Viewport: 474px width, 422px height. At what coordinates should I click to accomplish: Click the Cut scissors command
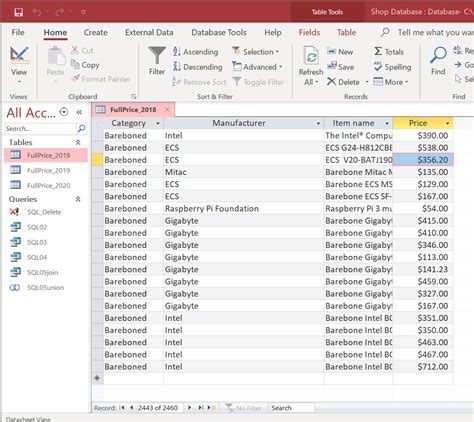pos(82,51)
